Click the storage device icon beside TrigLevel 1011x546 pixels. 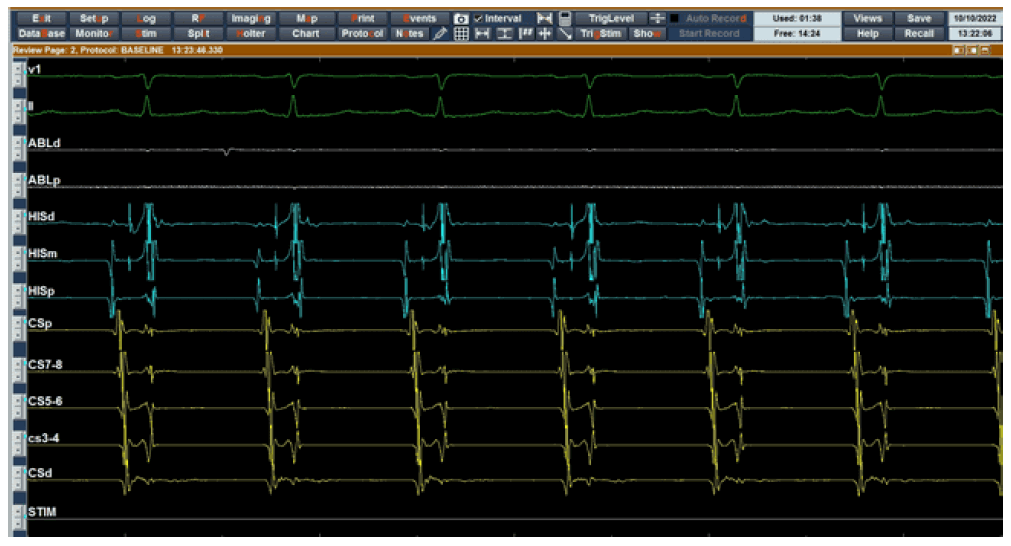[x=565, y=19]
